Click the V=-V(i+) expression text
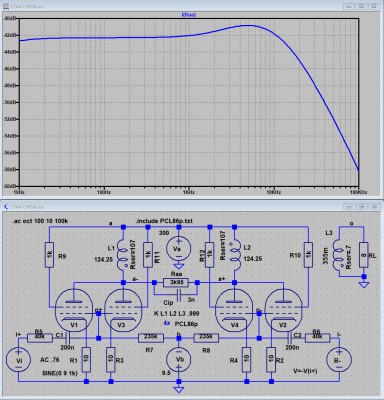Viewport: 384px width, 400px height. (305, 371)
